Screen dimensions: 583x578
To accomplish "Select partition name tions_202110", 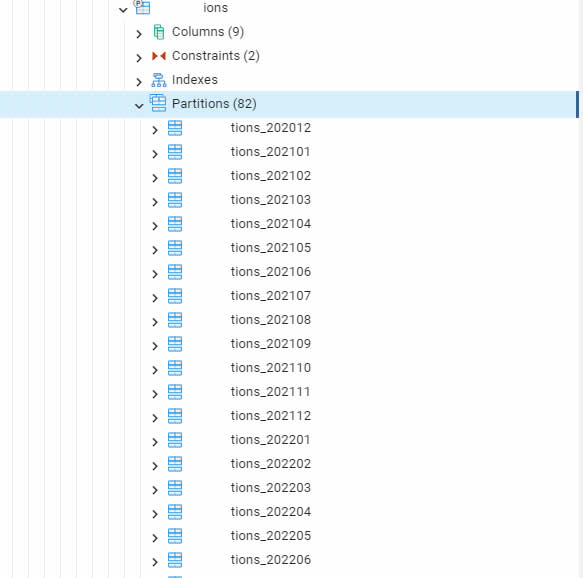I will pyautogui.click(x=271, y=368).
